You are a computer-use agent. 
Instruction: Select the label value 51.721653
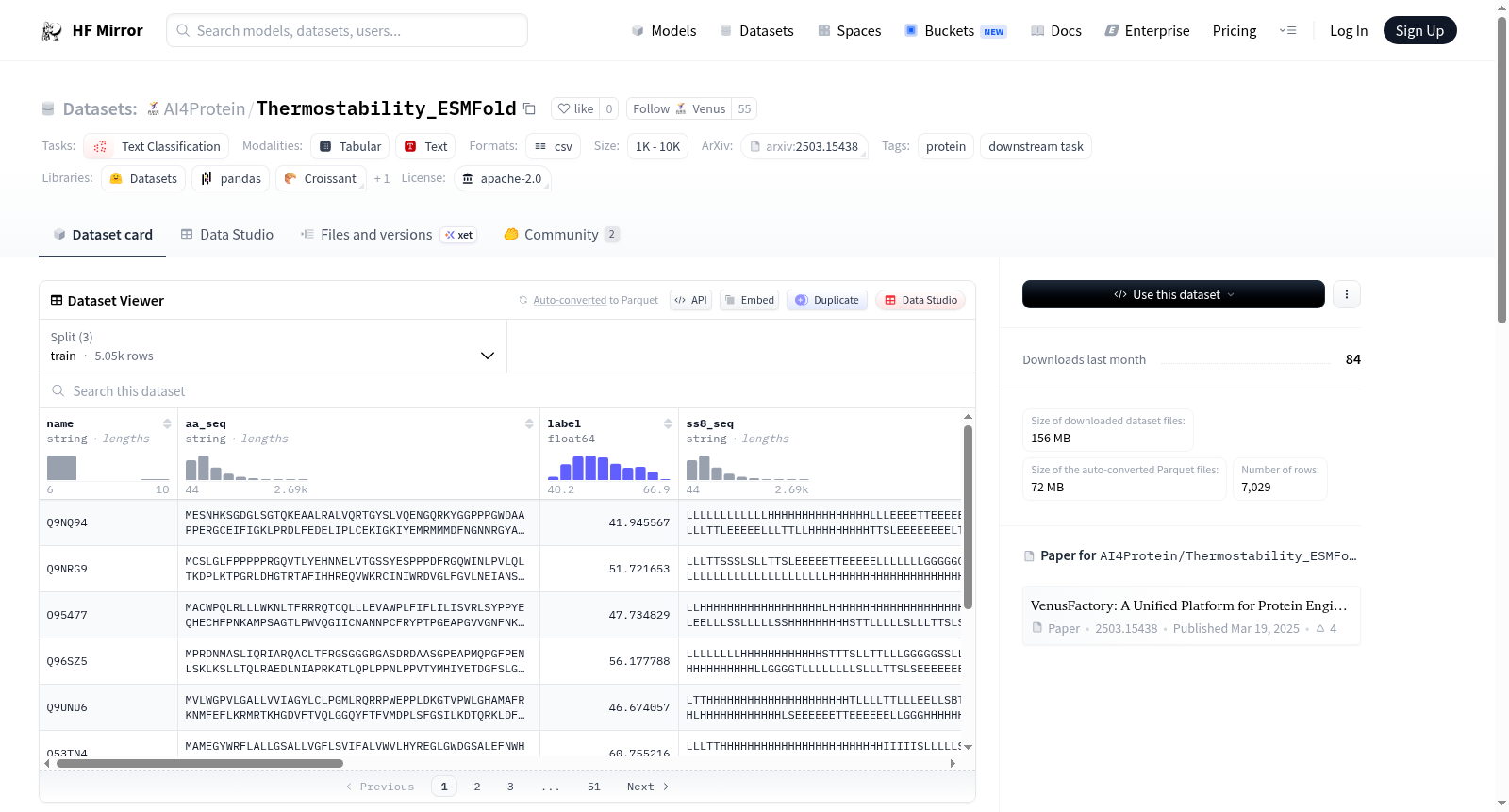click(x=639, y=570)
